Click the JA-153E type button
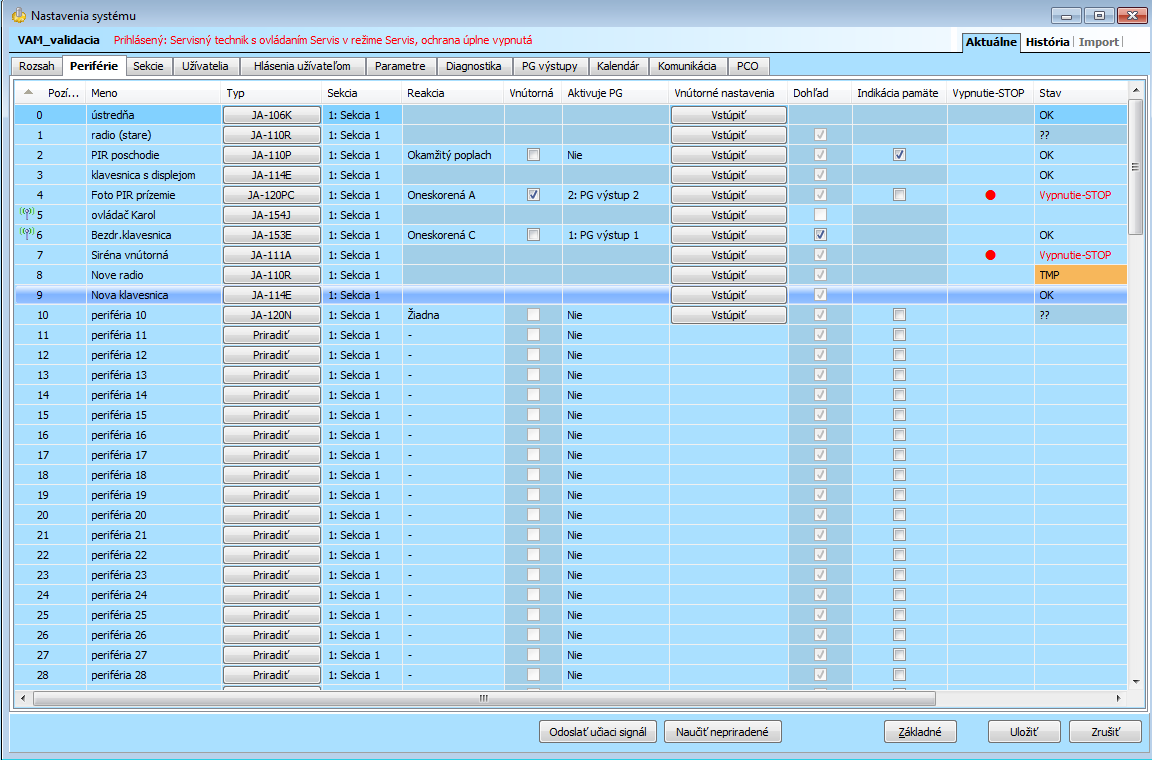The height and width of the screenshot is (760, 1152). (271, 235)
